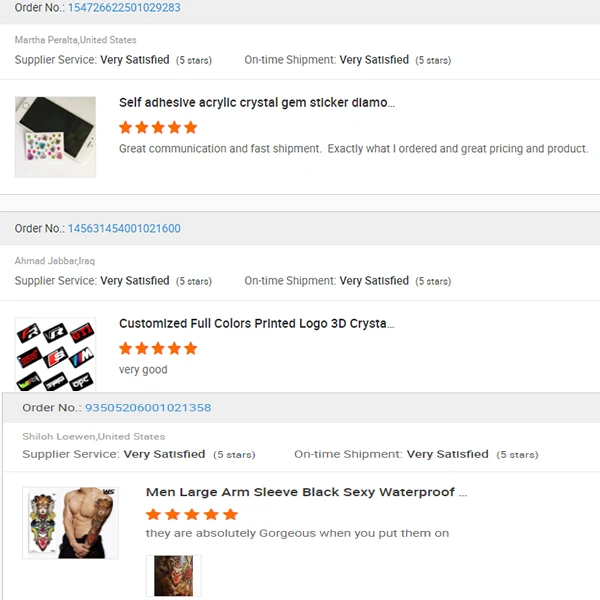600x600 pixels.
Task: Open Customized Full Colors Printed Logo product
Action: click(257, 324)
